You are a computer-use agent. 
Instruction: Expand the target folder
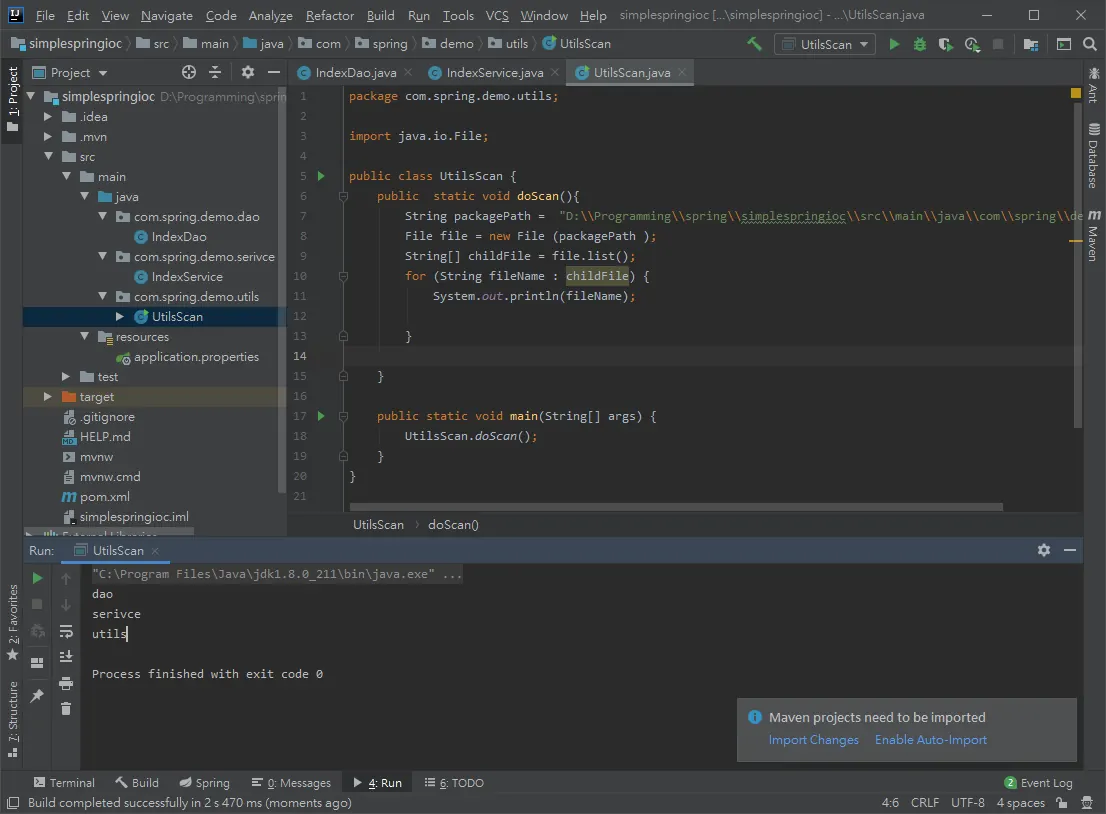point(47,396)
